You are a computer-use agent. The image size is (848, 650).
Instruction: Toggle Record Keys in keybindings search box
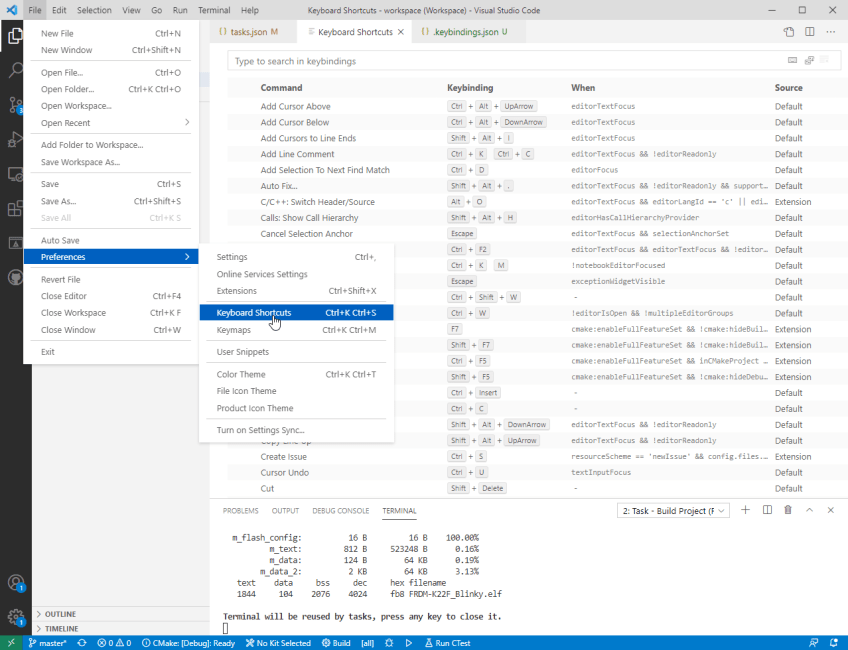(x=793, y=61)
